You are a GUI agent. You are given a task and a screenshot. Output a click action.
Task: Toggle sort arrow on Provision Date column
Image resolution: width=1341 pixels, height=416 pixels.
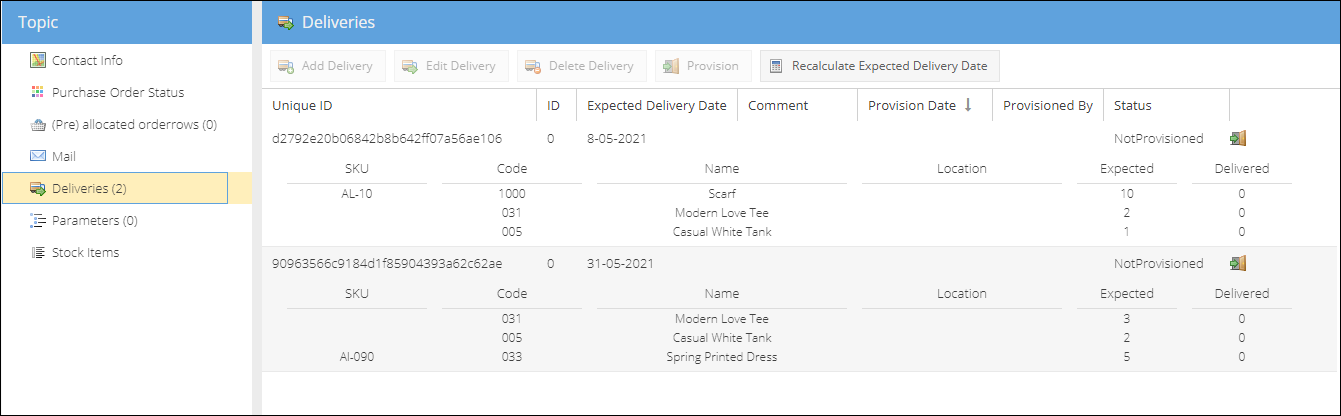(x=968, y=105)
